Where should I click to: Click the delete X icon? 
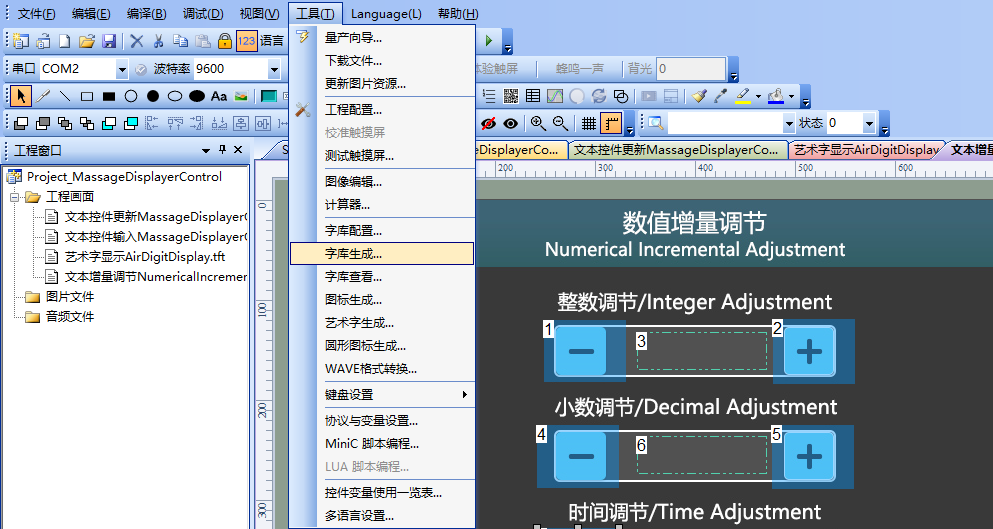pos(136,41)
